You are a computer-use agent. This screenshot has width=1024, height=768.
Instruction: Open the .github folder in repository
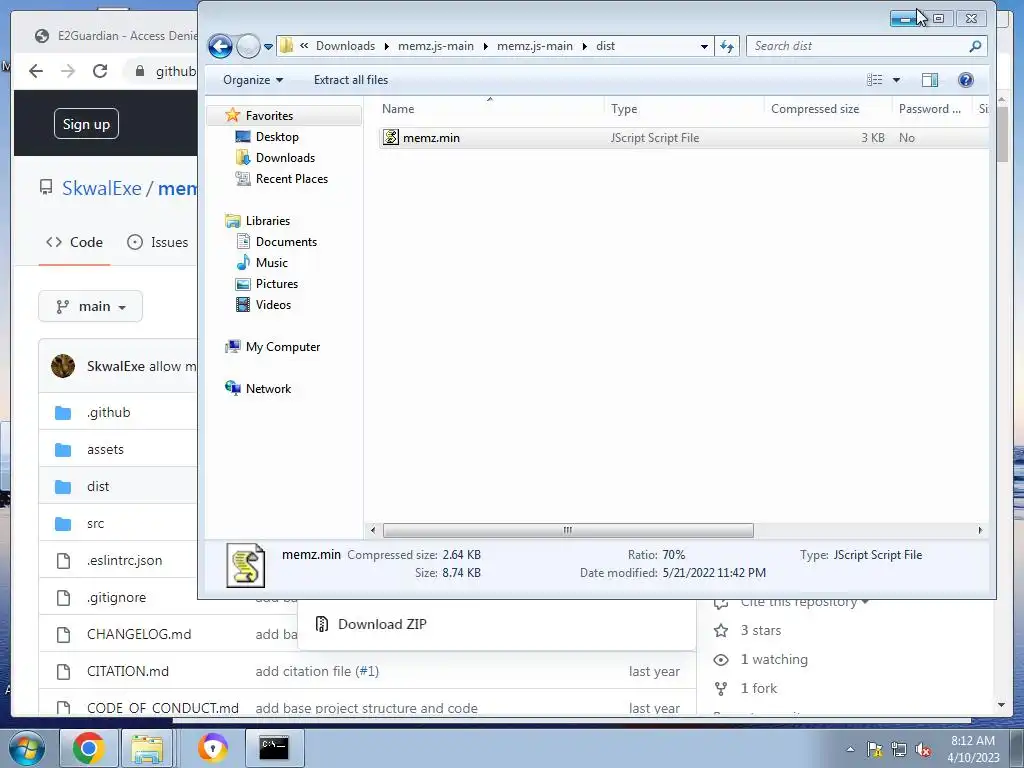(x=108, y=413)
